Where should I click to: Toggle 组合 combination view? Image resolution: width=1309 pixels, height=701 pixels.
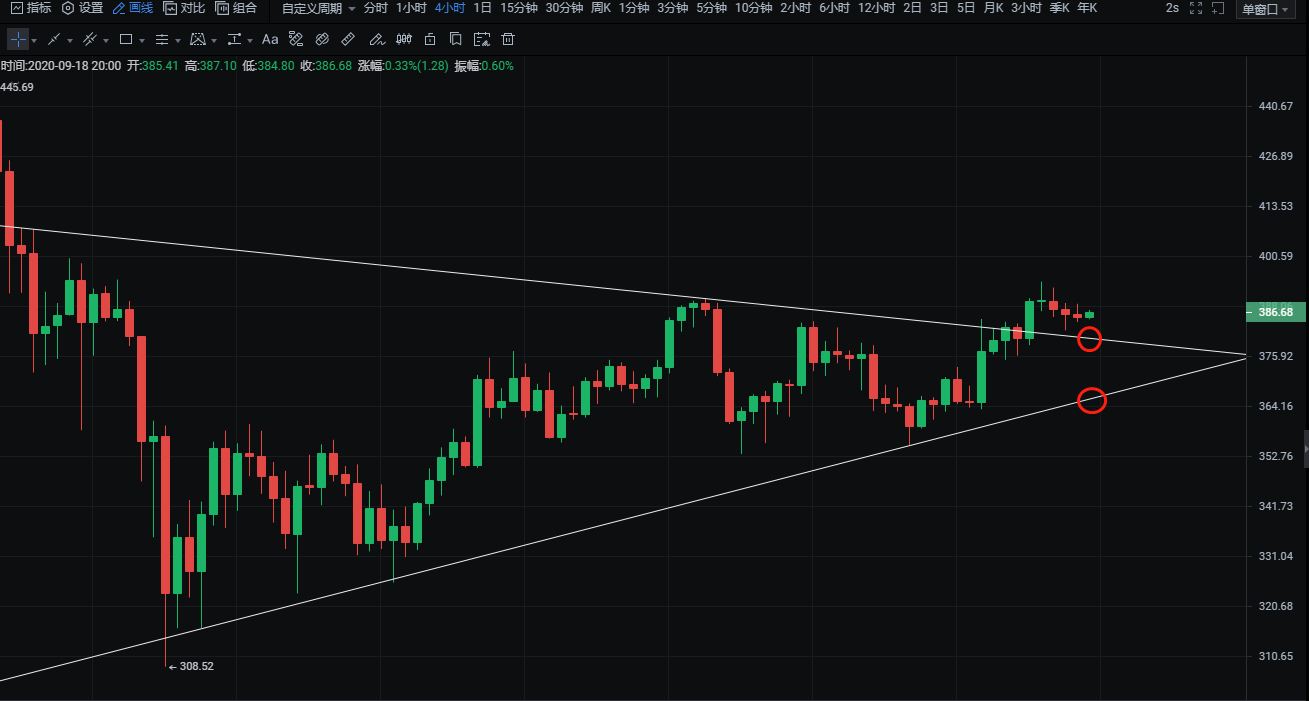coord(236,8)
